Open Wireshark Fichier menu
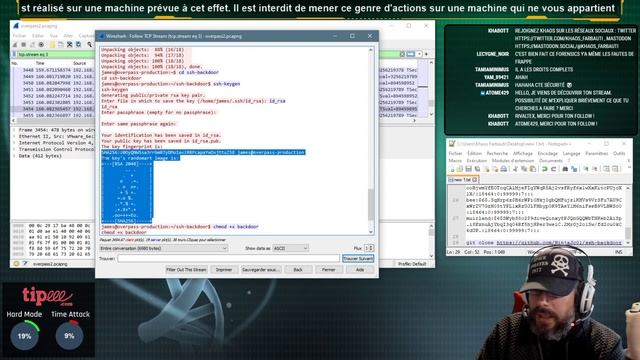 tap(19, 36)
